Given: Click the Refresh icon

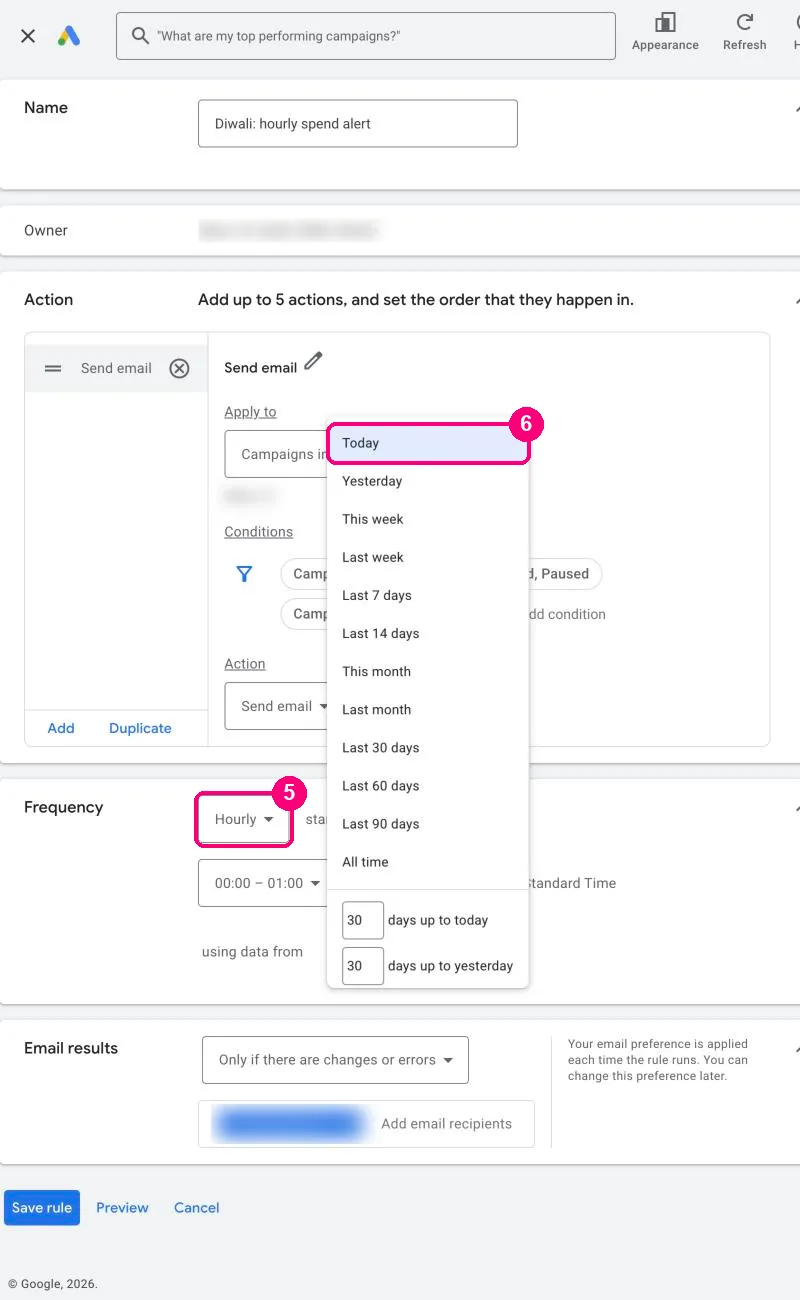Looking at the screenshot, I should [x=744, y=23].
